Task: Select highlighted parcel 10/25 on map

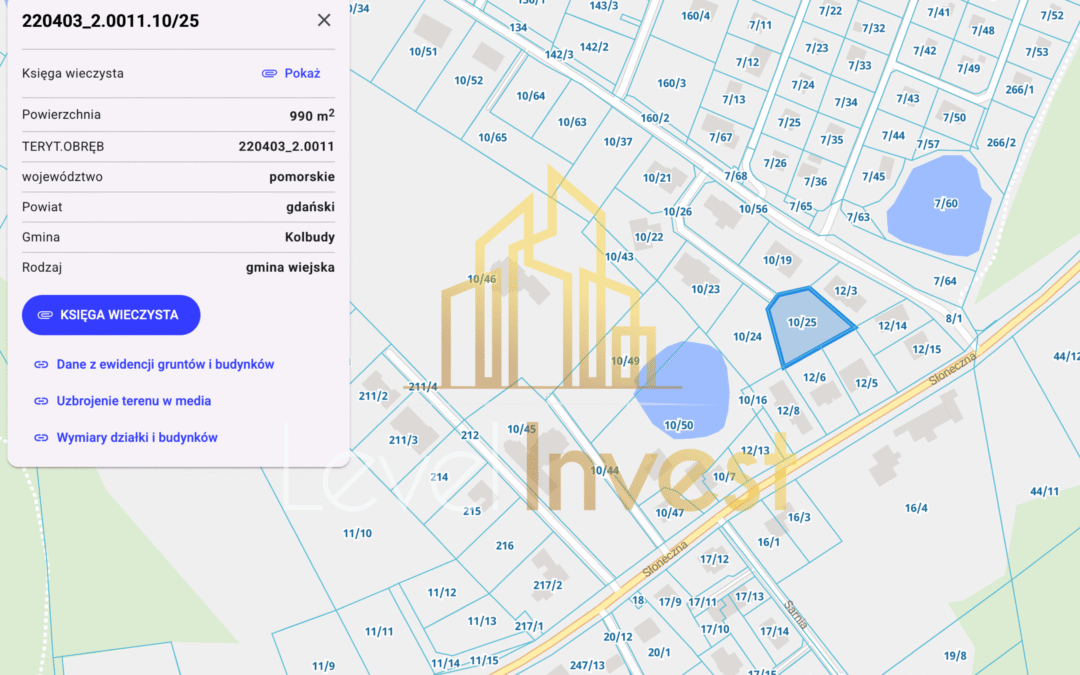Action: (802, 322)
